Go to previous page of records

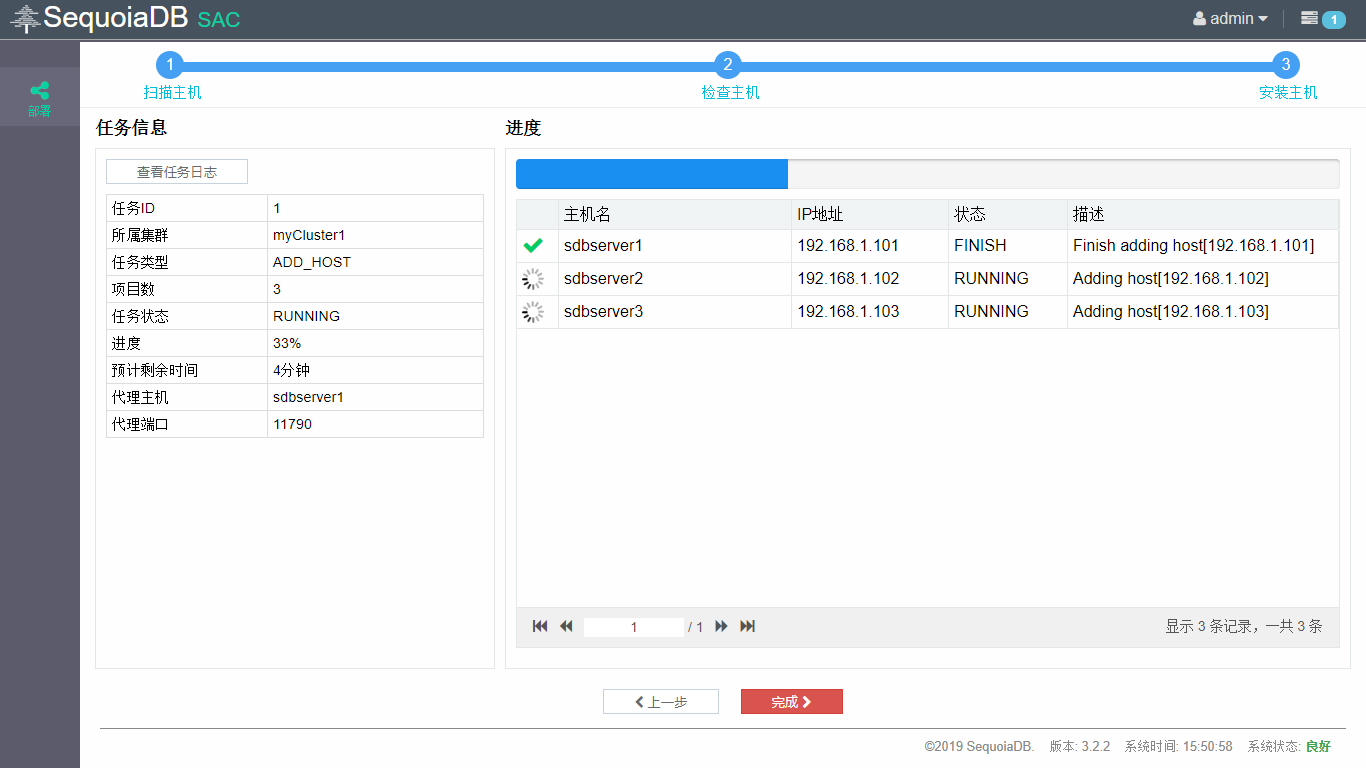(x=566, y=626)
